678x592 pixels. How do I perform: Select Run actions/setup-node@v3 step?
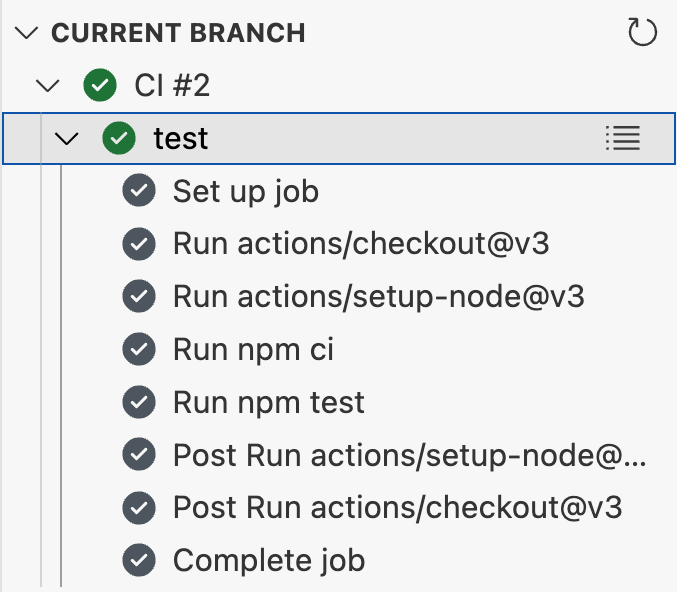[x=378, y=297]
